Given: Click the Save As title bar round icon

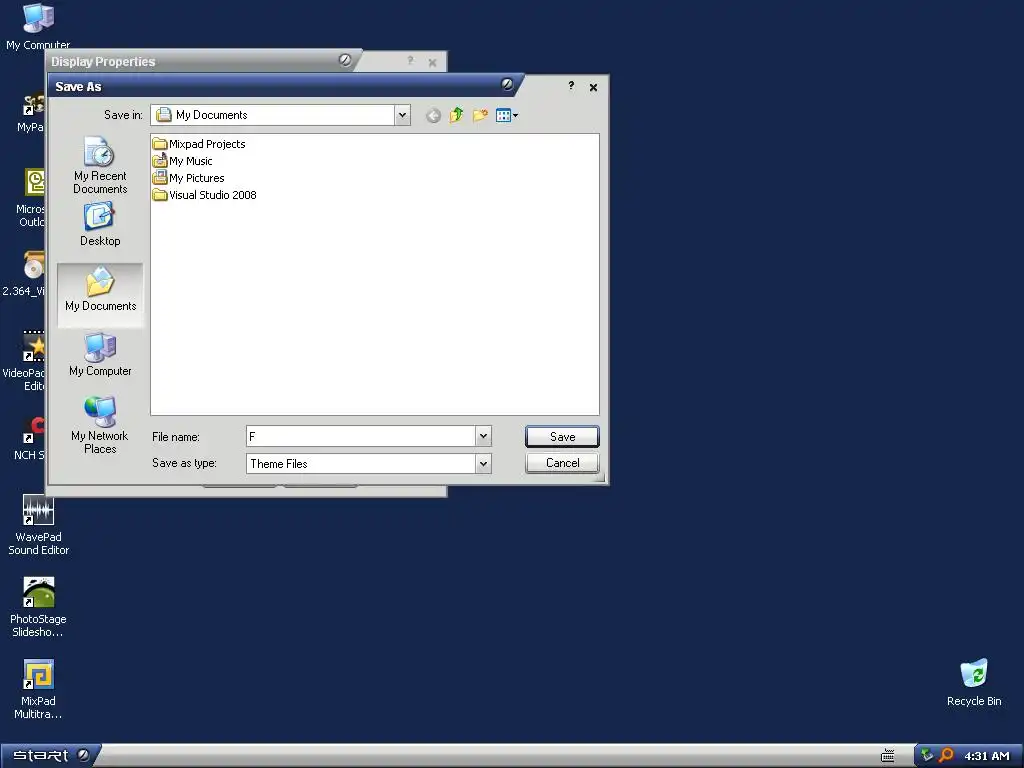Looking at the screenshot, I should [x=507, y=84].
